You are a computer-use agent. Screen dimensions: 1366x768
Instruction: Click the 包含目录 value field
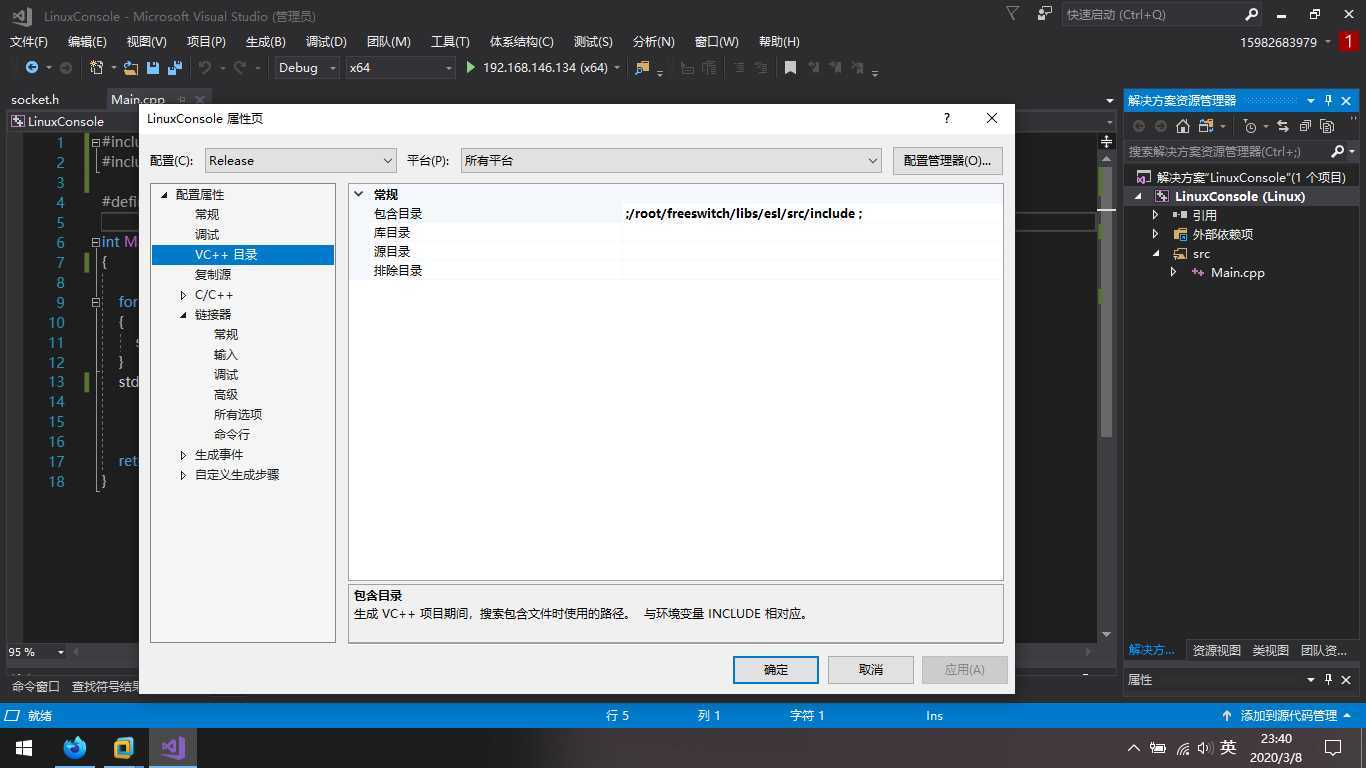click(x=812, y=213)
